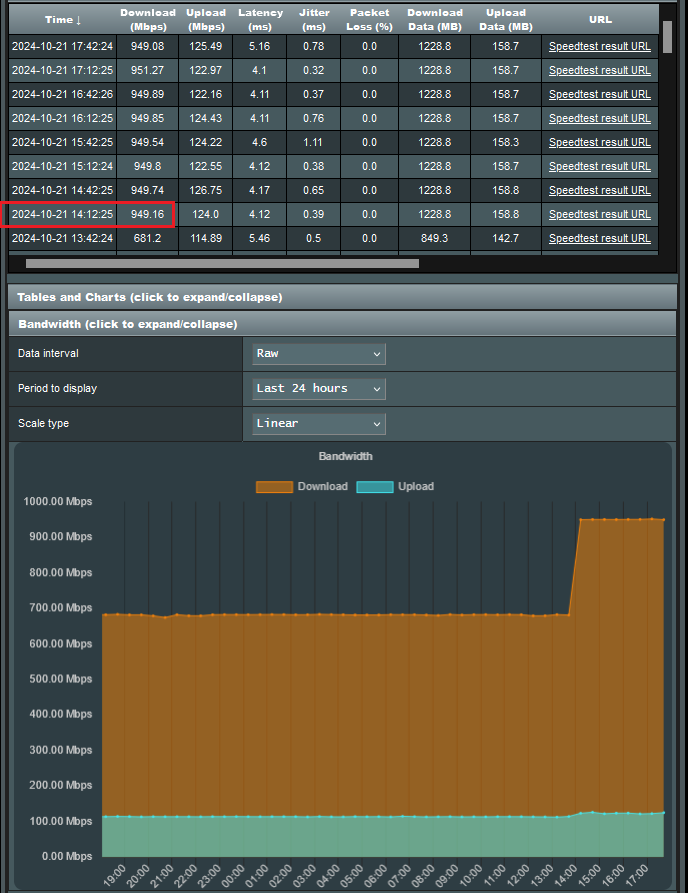Click the Download (Mbps) column header
688x893 pixels.
[147, 20]
